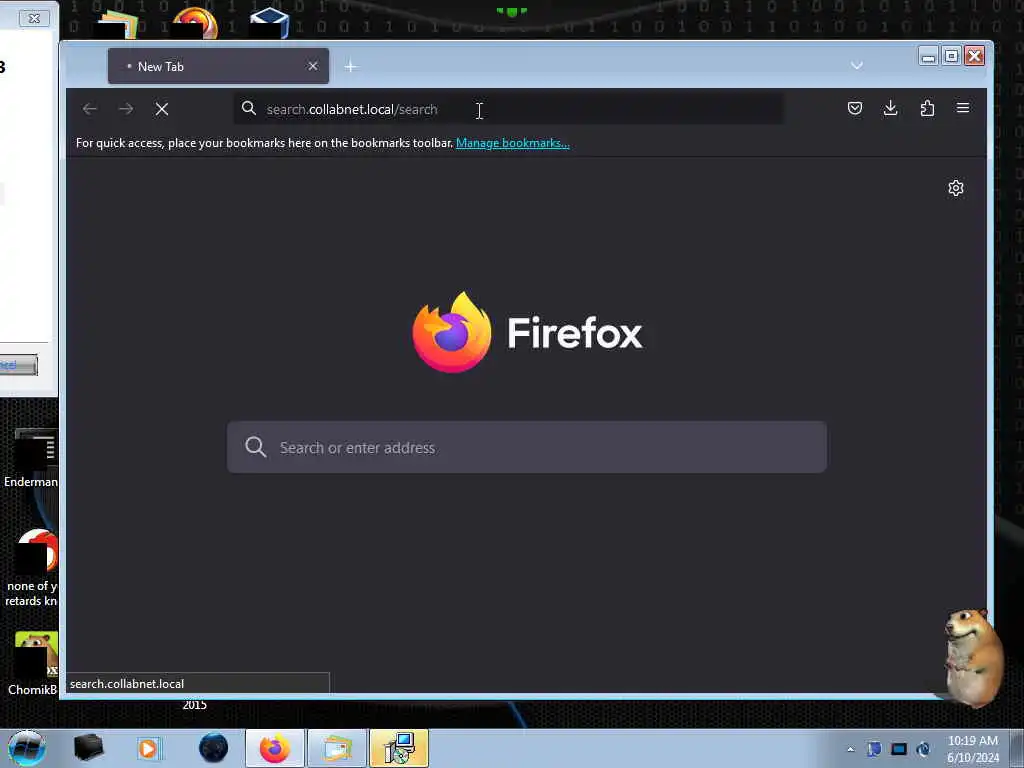Click the address bar search magnifier icon
1024x768 pixels.
(249, 108)
